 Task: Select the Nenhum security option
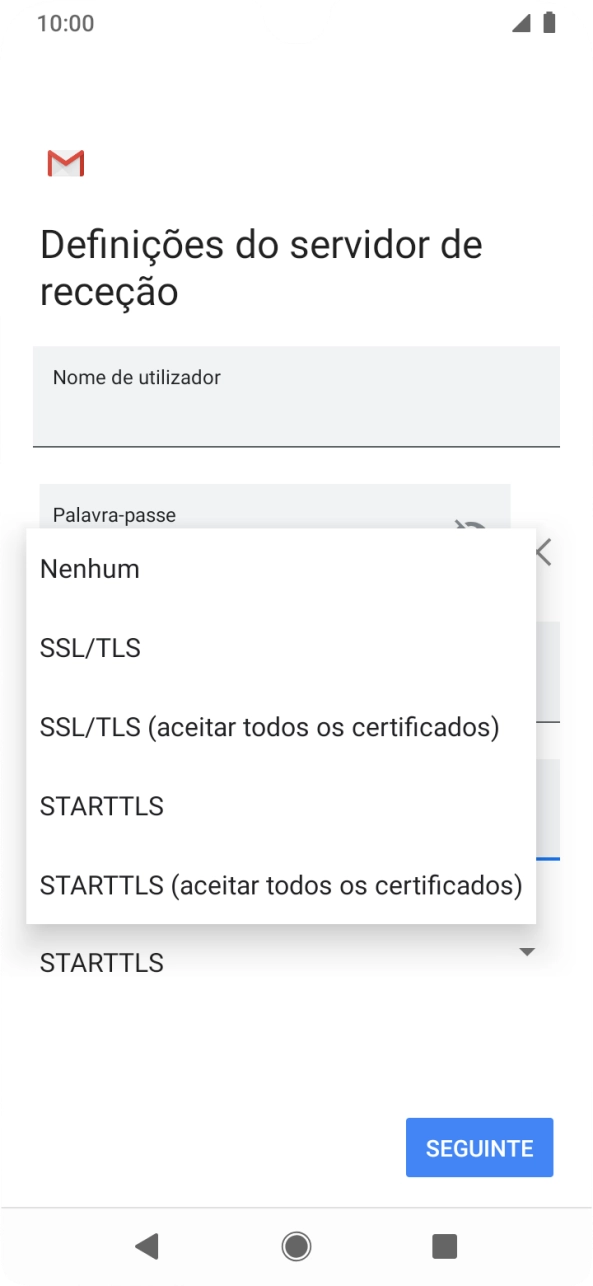89,568
